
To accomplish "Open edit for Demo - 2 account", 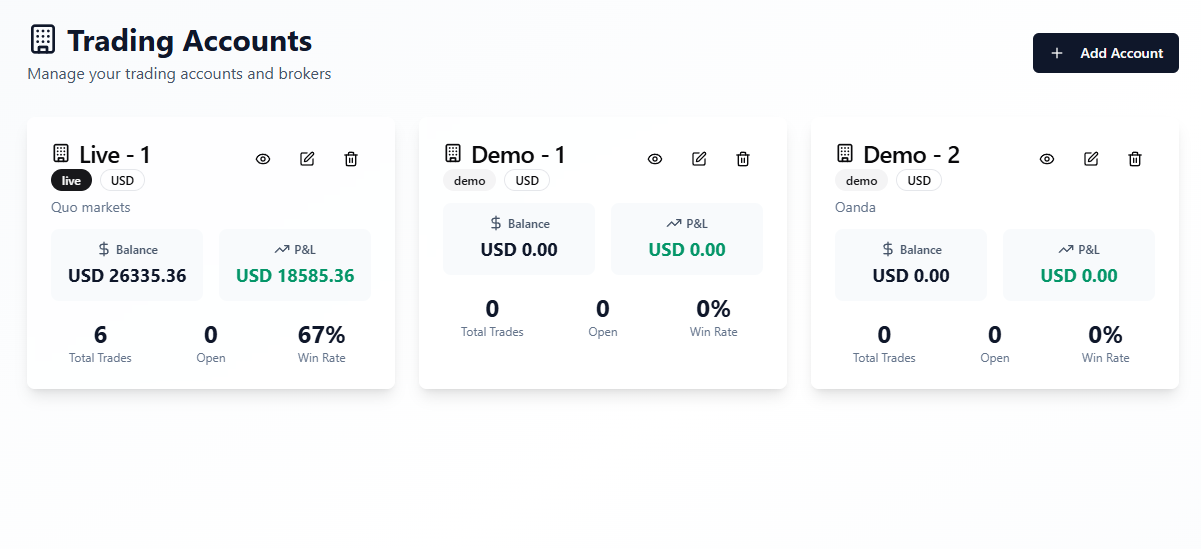I will pos(1091,159).
